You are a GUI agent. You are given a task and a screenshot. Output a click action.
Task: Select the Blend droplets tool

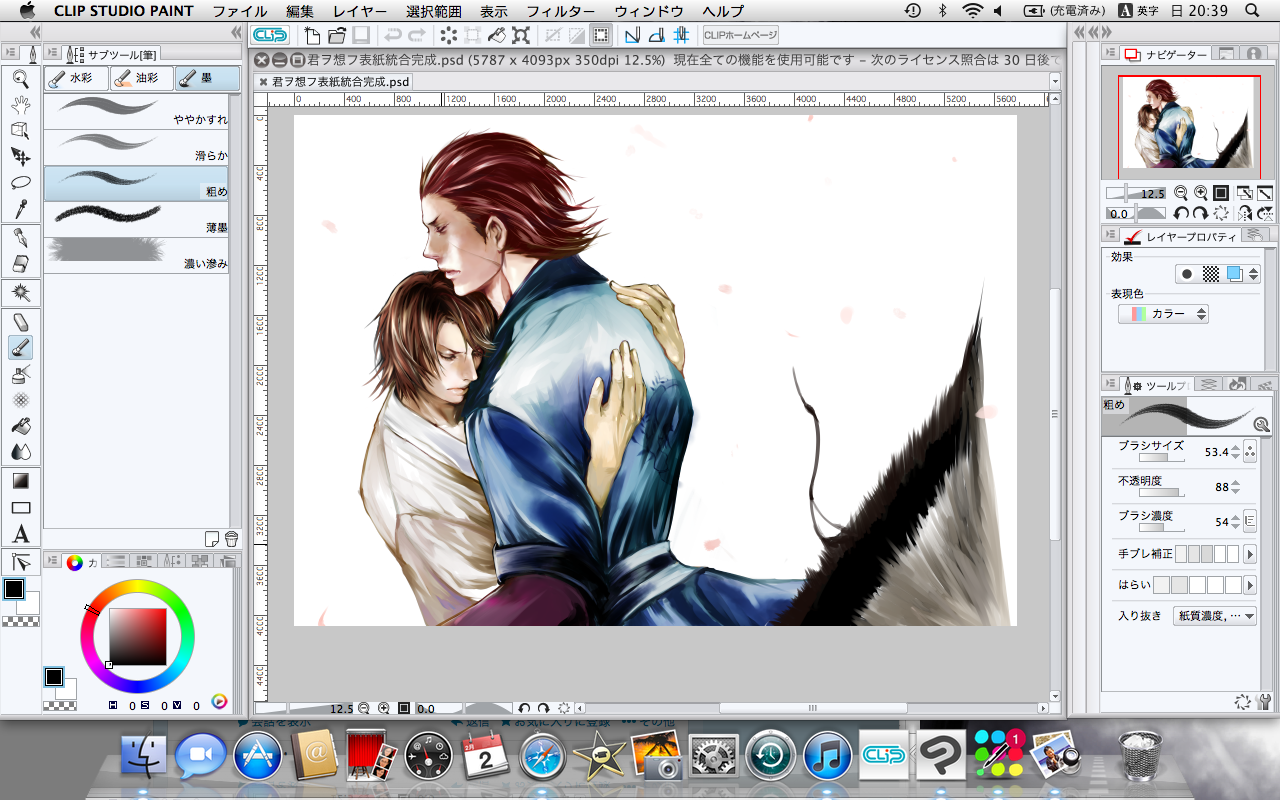(20, 452)
